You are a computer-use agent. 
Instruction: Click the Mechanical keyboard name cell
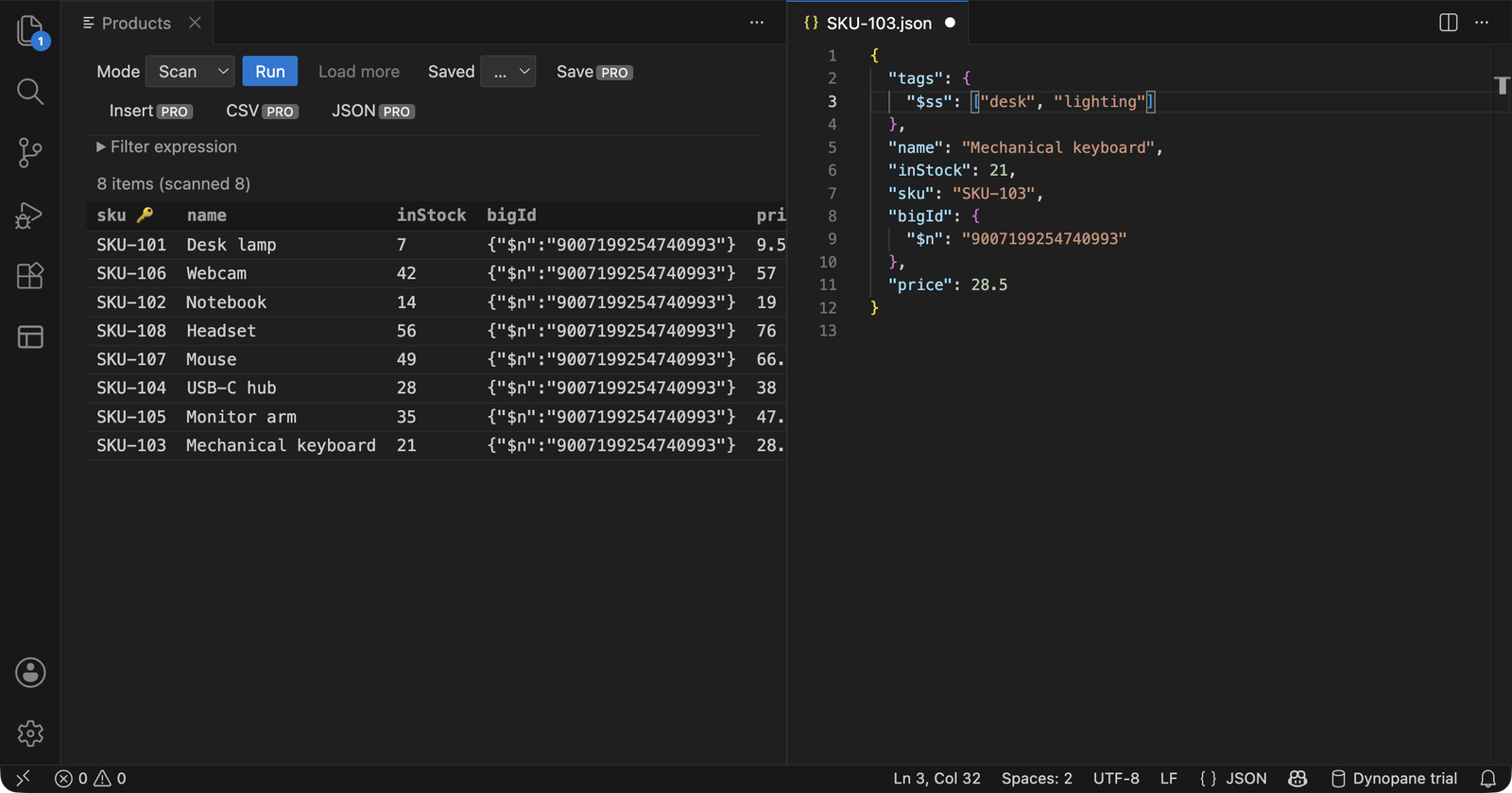(281, 445)
